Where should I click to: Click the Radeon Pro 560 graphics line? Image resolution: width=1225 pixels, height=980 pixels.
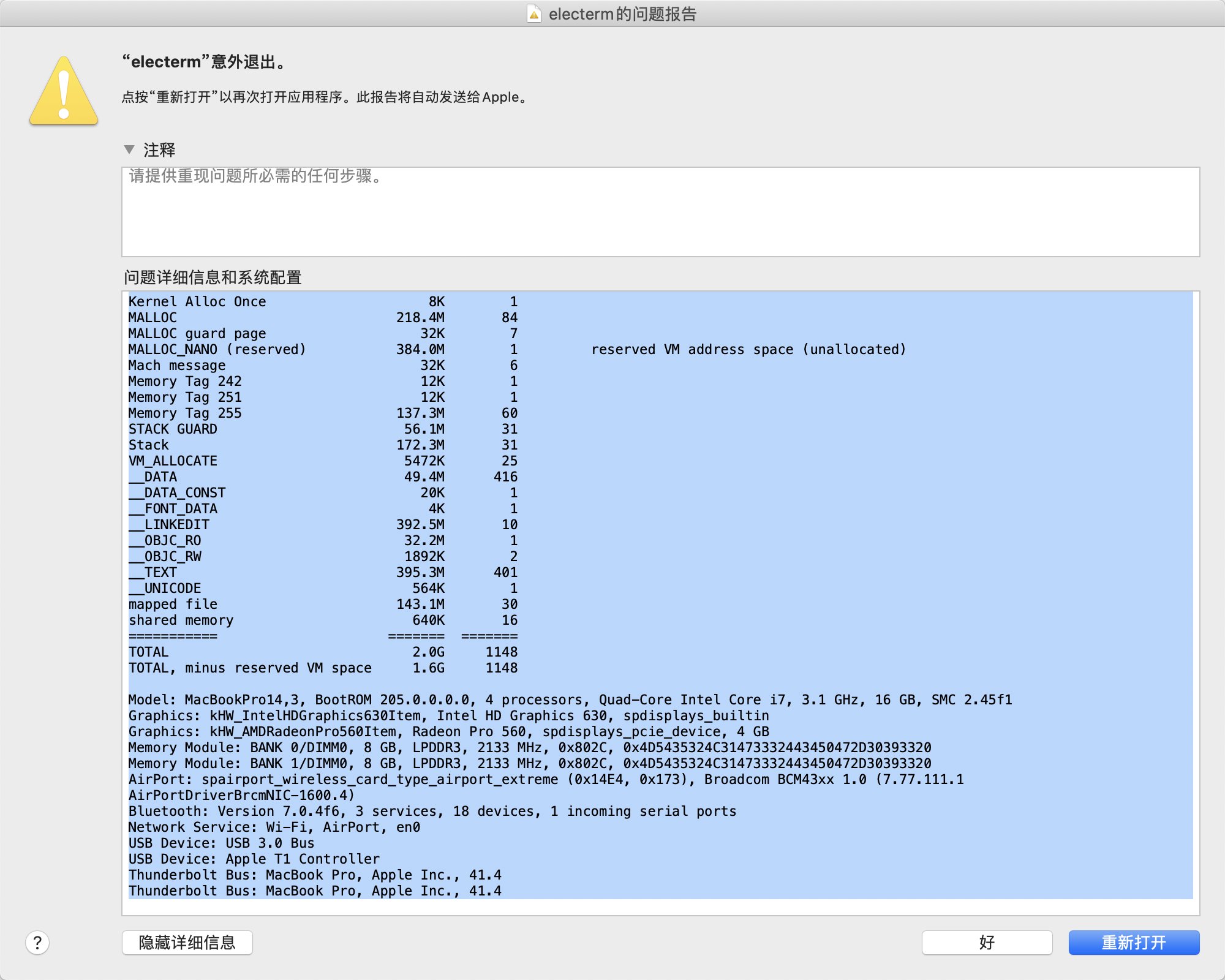(448, 731)
